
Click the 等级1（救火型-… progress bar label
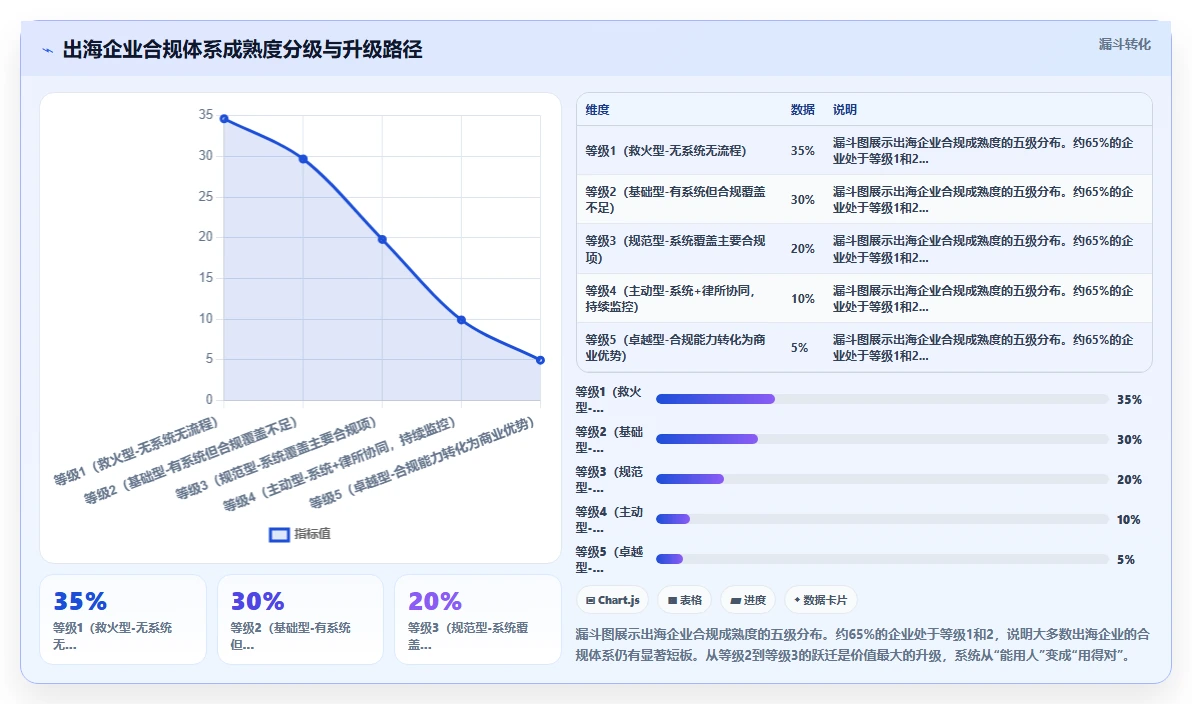(x=609, y=399)
